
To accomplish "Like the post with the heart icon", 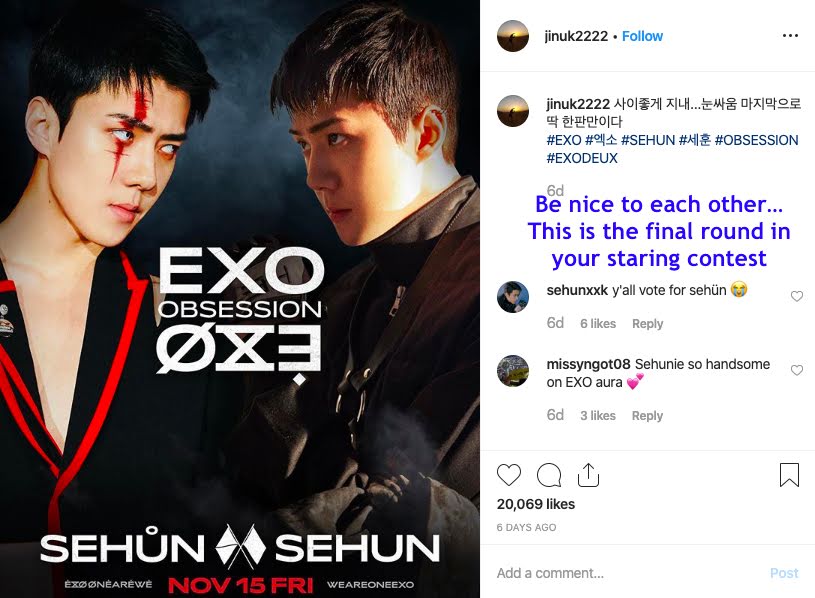I will (x=509, y=475).
